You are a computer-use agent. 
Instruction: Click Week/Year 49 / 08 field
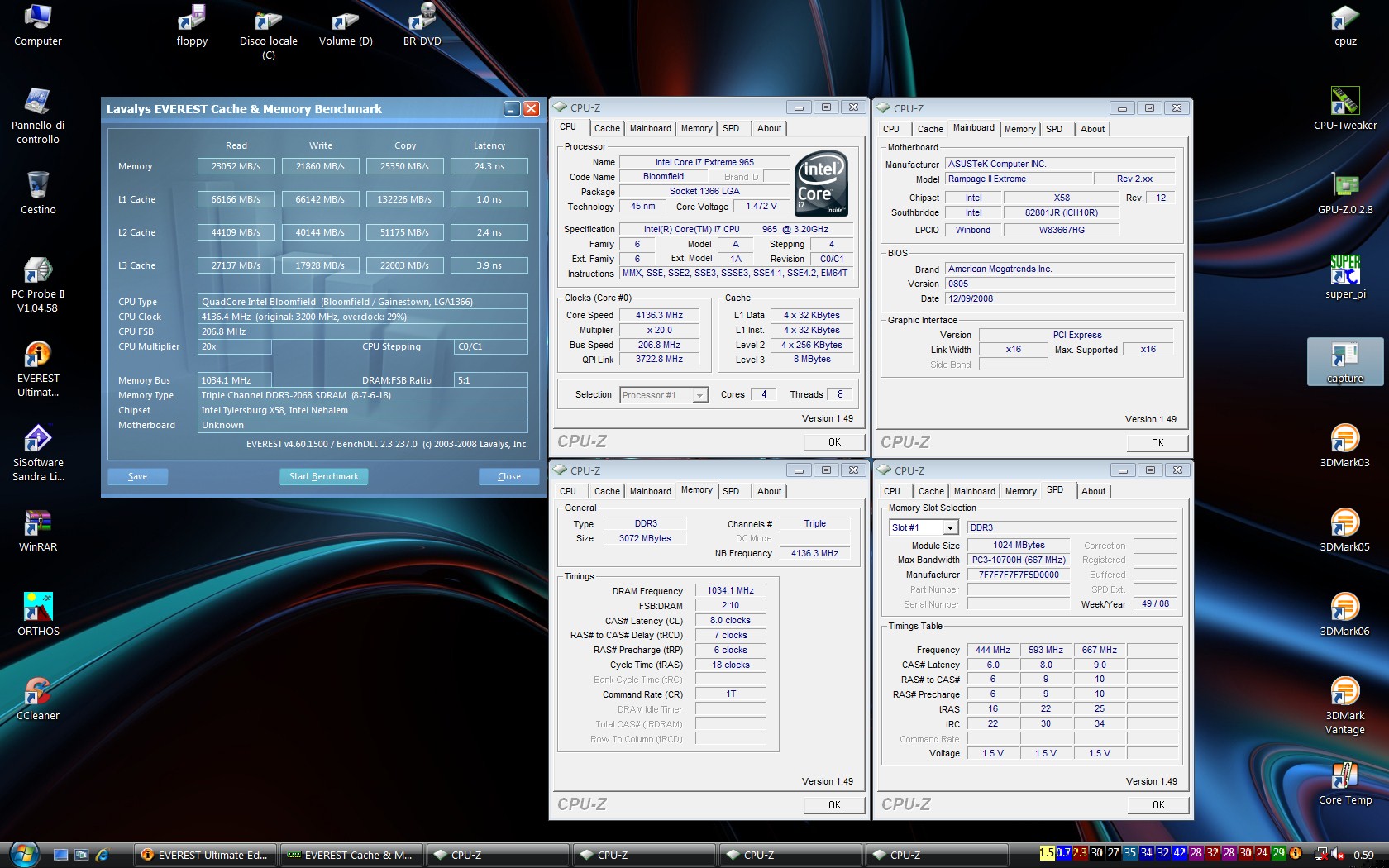coord(1155,603)
